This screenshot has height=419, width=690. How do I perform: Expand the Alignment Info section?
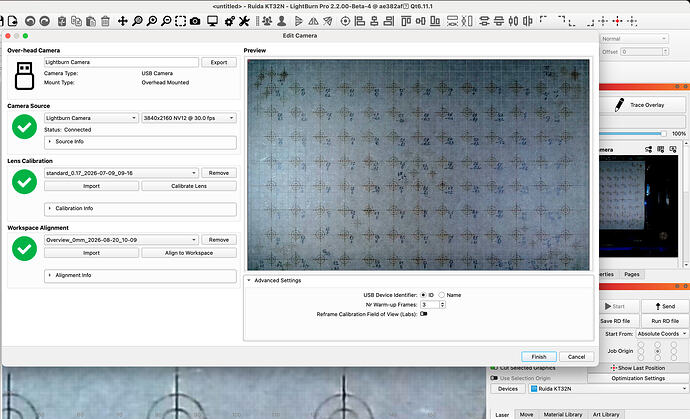[x=140, y=275]
